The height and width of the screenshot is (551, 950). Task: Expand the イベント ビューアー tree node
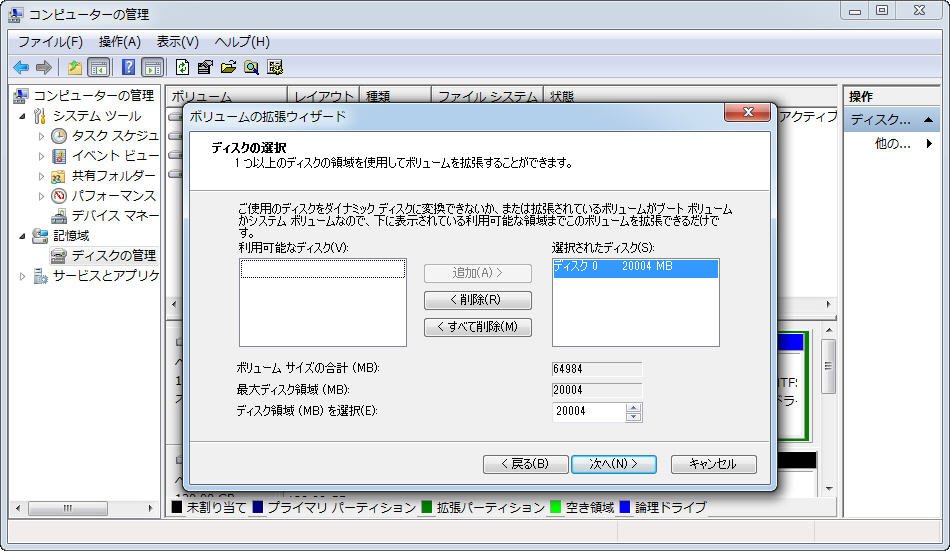(41, 156)
